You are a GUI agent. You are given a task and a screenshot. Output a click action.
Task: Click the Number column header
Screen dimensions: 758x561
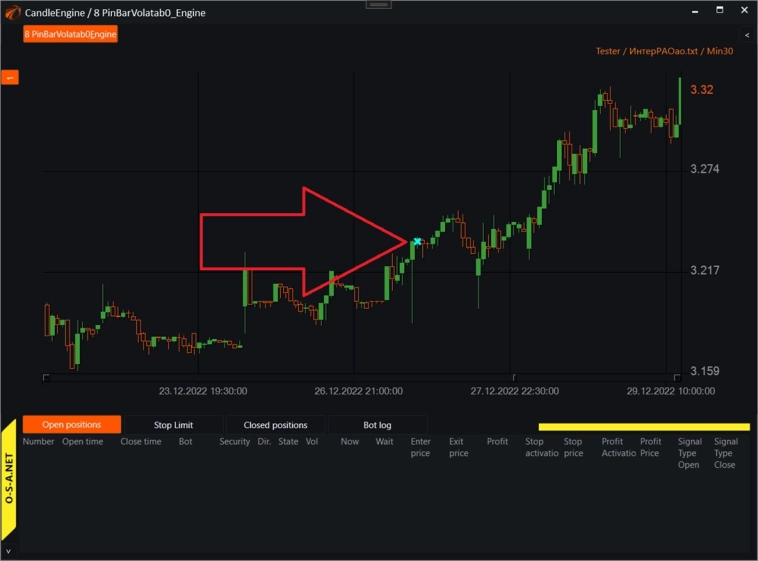pos(39,441)
